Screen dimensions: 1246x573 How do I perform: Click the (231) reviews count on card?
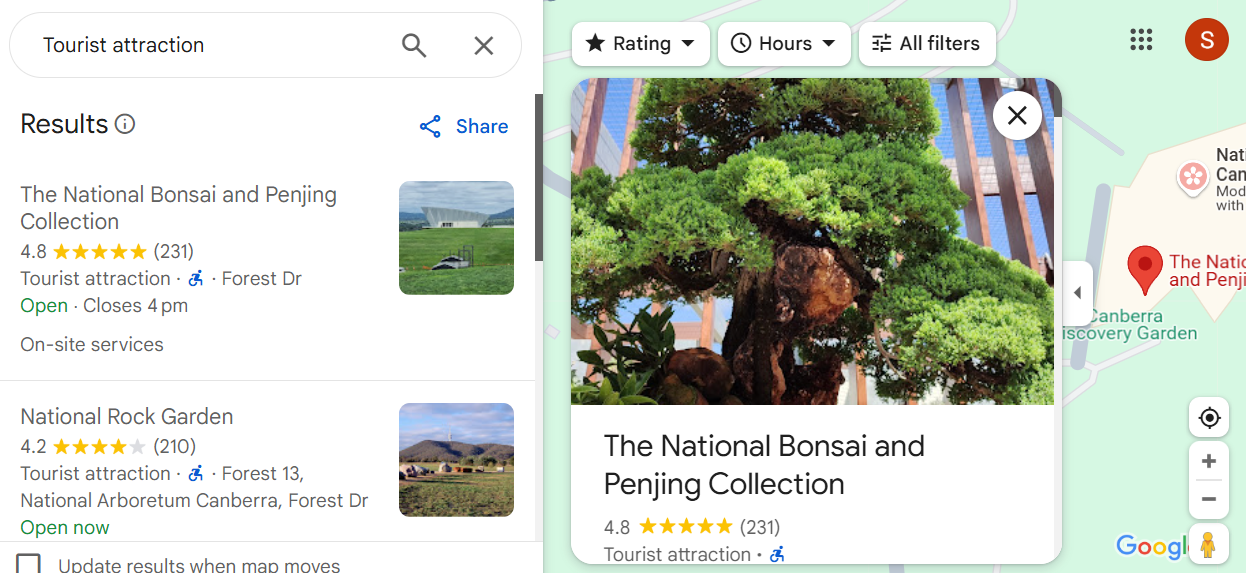tap(760, 526)
